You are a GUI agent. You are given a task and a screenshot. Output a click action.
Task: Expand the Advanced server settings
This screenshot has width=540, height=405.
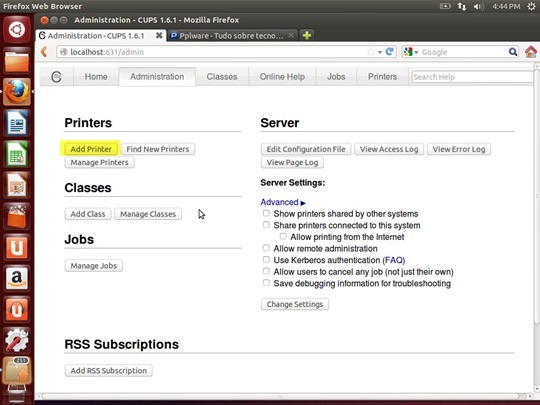(283, 202)
